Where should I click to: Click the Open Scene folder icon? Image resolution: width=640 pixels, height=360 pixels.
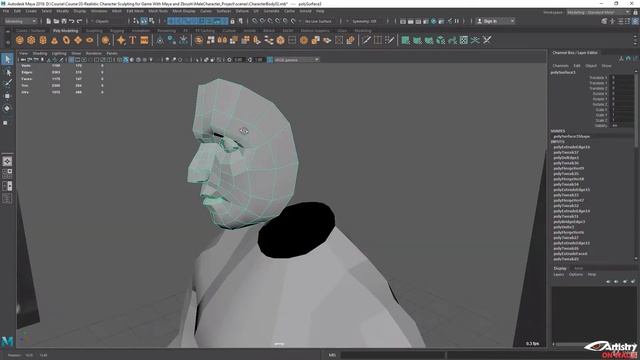[56, 21]
